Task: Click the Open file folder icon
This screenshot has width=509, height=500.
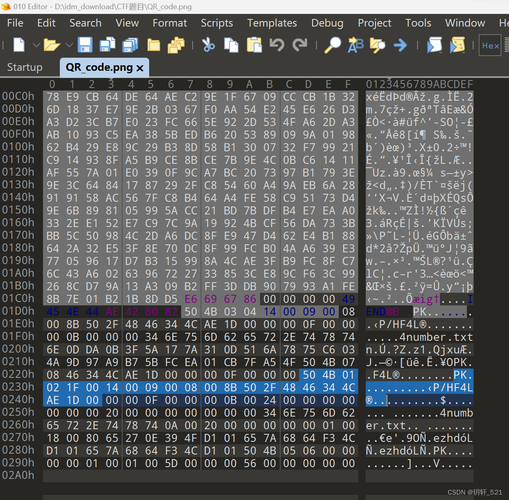Action: [x=52, y=45]
